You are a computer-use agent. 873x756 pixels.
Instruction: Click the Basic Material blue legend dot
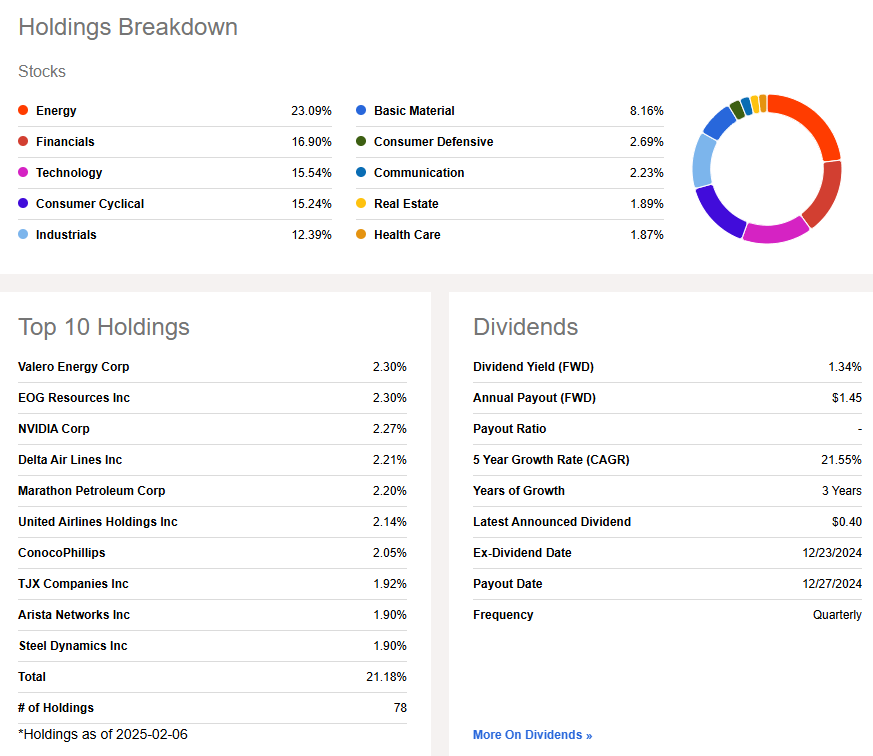[x=361, y=111]
